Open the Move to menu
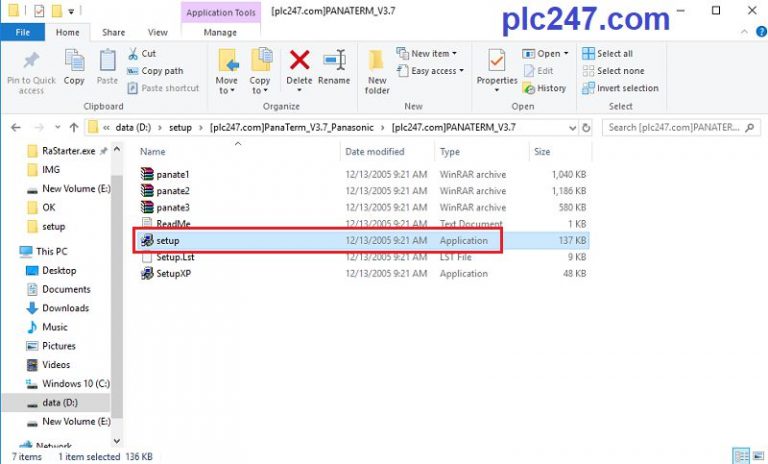This screenshot has width=768, height=464. point(227,72)
